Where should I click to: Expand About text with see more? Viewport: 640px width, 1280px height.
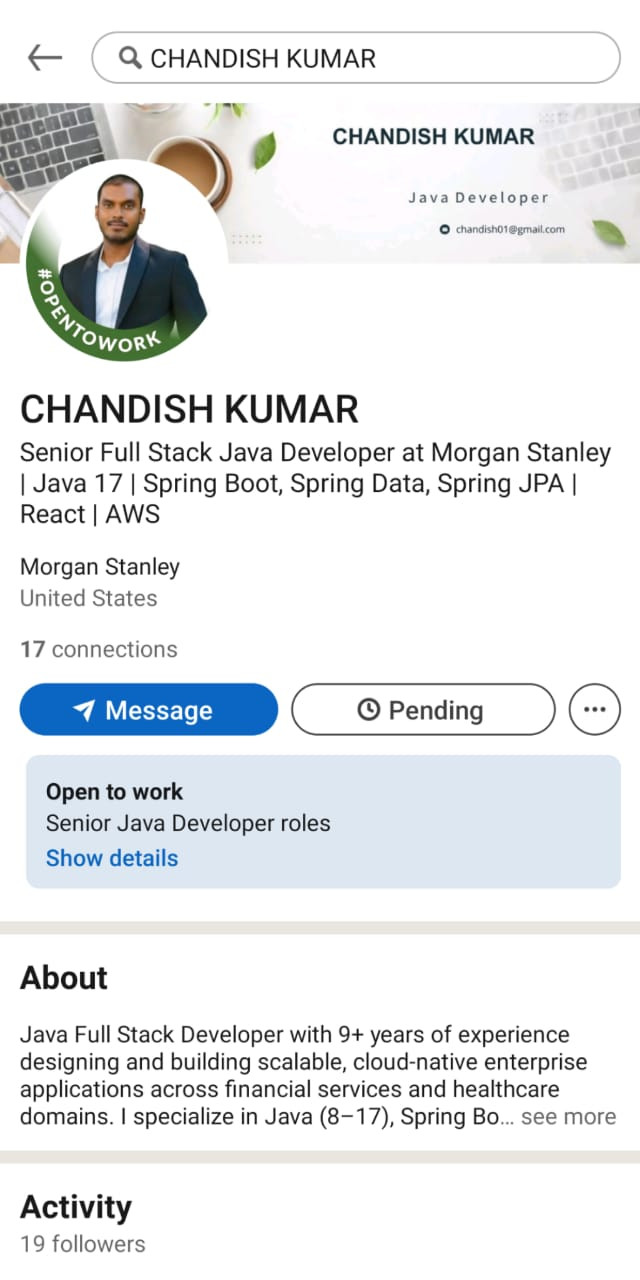tap(568, 1117)
